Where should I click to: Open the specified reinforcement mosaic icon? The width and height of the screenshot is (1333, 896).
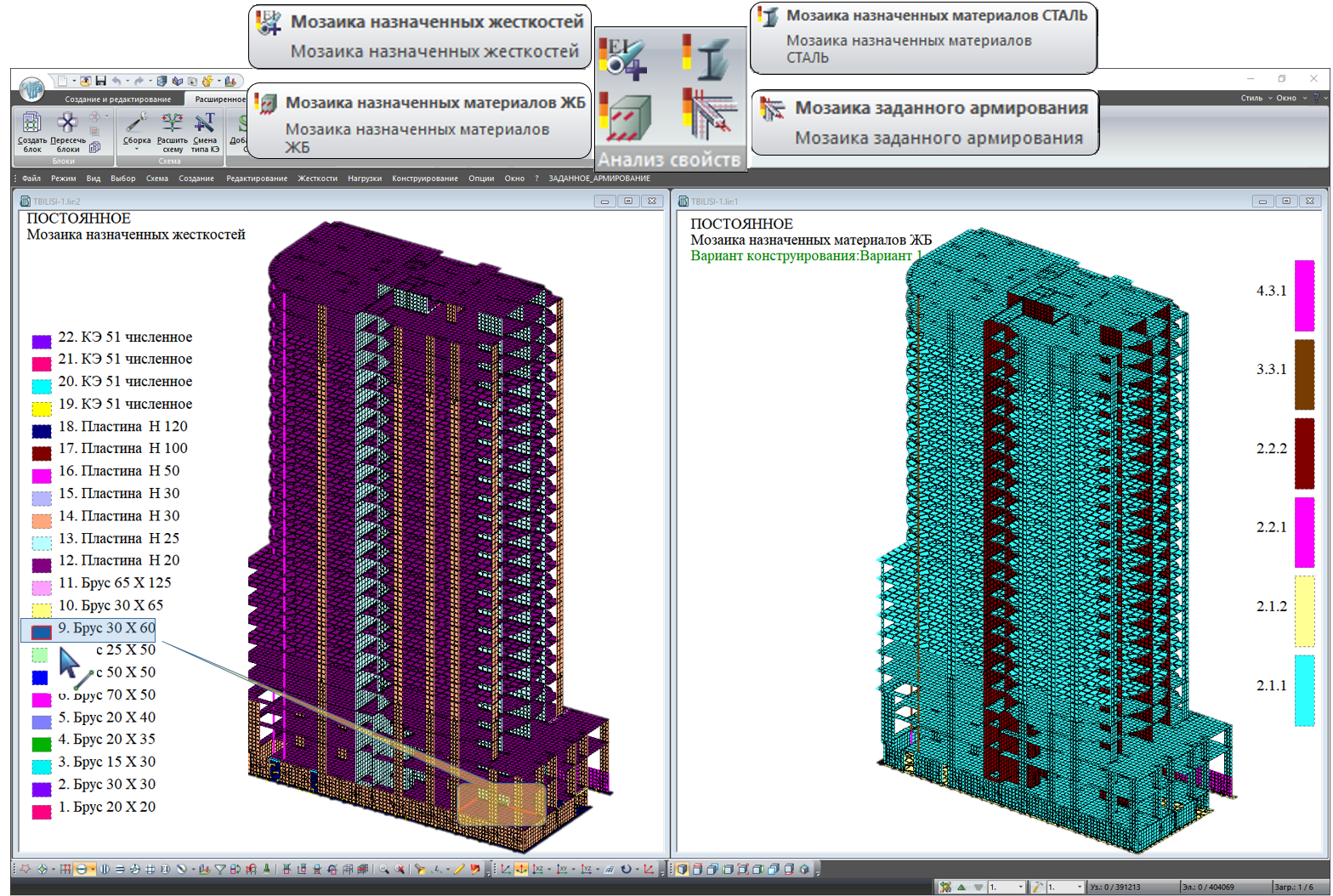click(x=707, y=114)
